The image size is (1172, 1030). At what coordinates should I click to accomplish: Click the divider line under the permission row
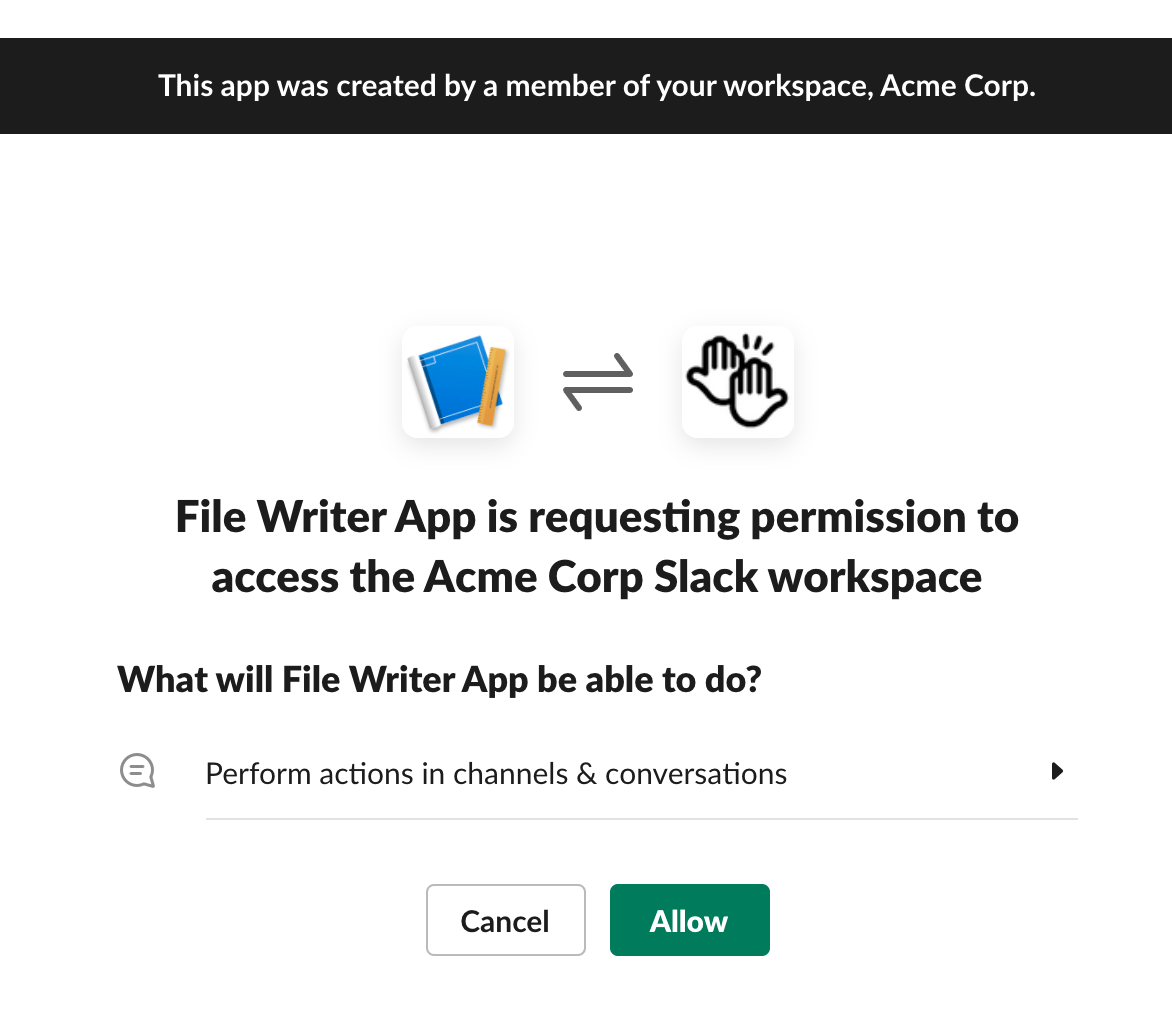(641, 820)
